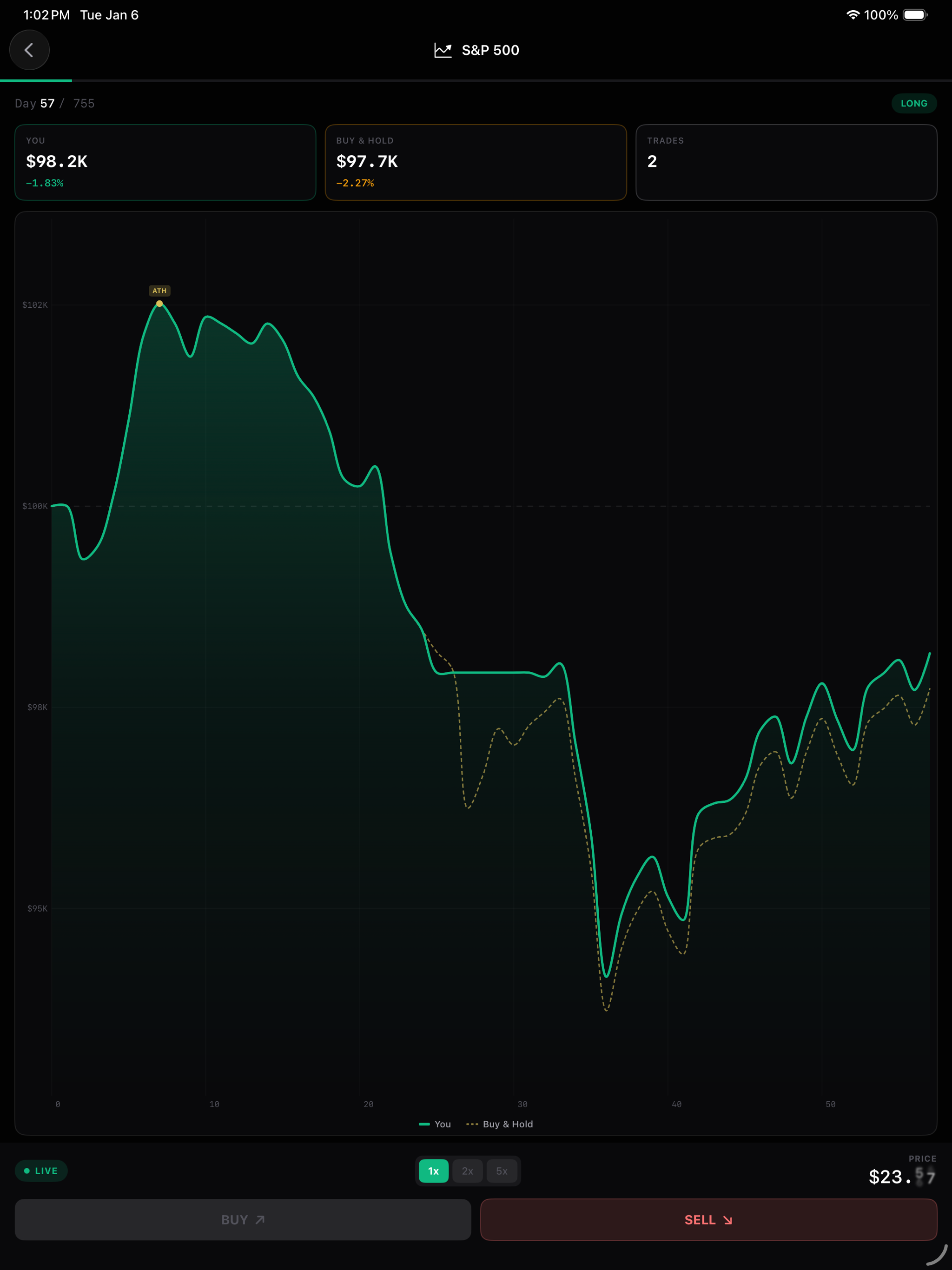
Task: Click the current PRICE value display
Action: [902, 1177]
